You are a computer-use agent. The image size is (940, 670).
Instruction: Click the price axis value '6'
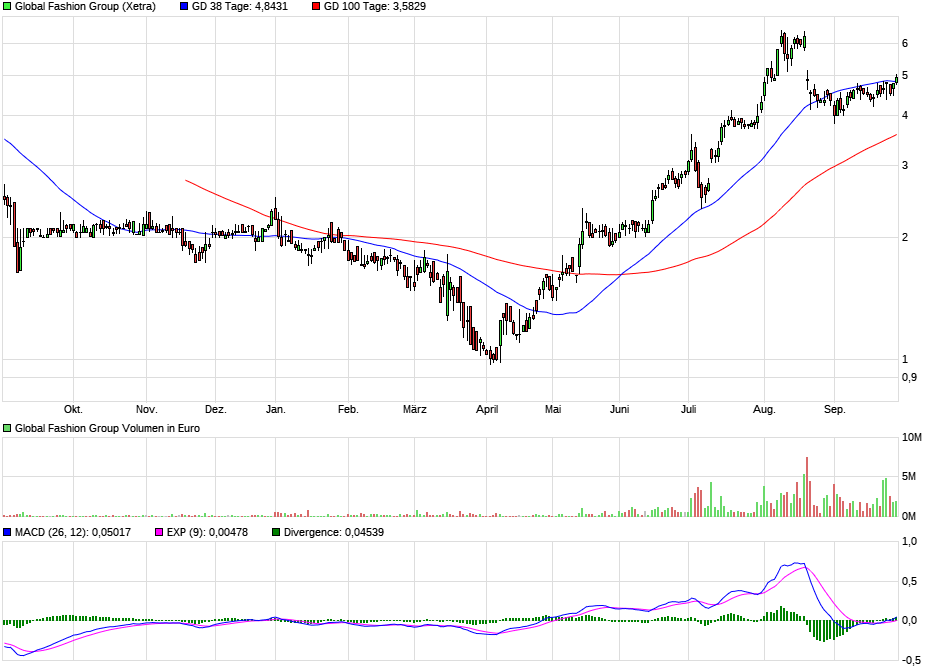(905, 44)
